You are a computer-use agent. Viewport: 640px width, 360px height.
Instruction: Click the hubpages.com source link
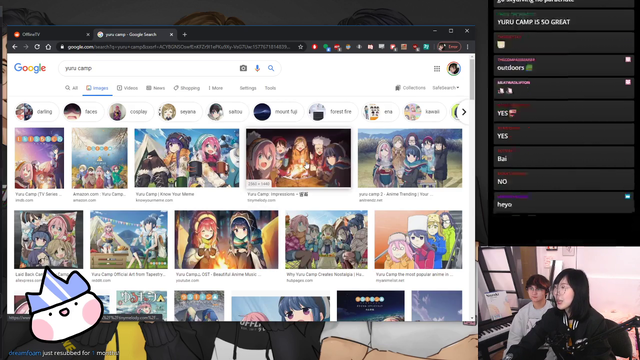pos(300,281)
